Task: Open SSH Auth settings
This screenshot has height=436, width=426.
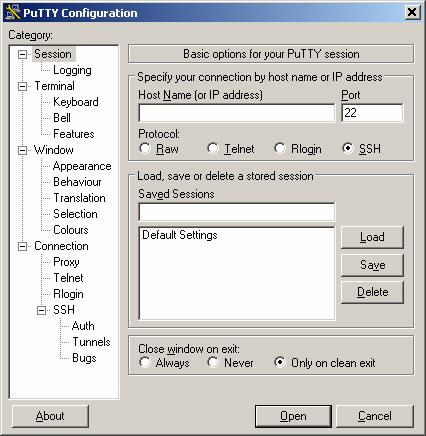Action: click(x=83, y=326)
